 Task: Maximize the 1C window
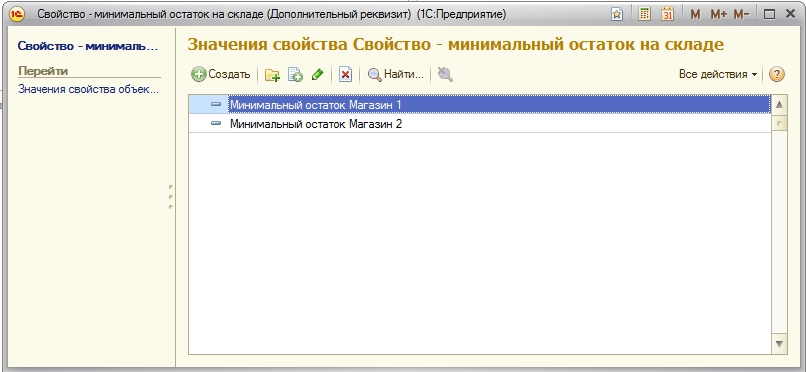click(x=769, y=14)
